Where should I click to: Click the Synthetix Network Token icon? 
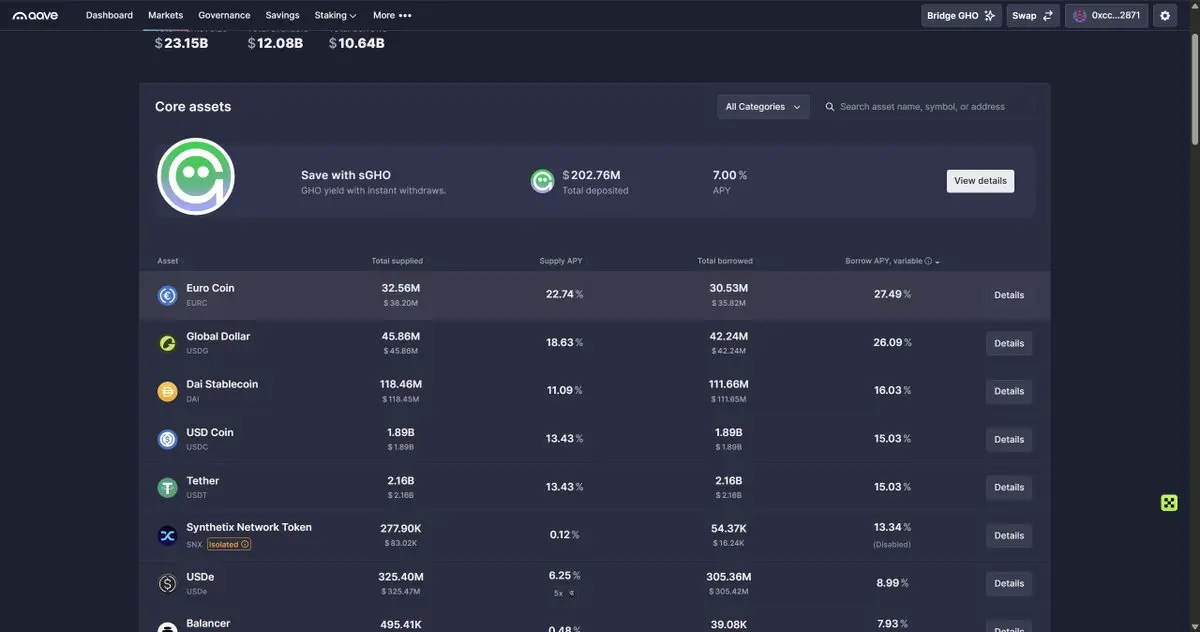coord(167,535)
